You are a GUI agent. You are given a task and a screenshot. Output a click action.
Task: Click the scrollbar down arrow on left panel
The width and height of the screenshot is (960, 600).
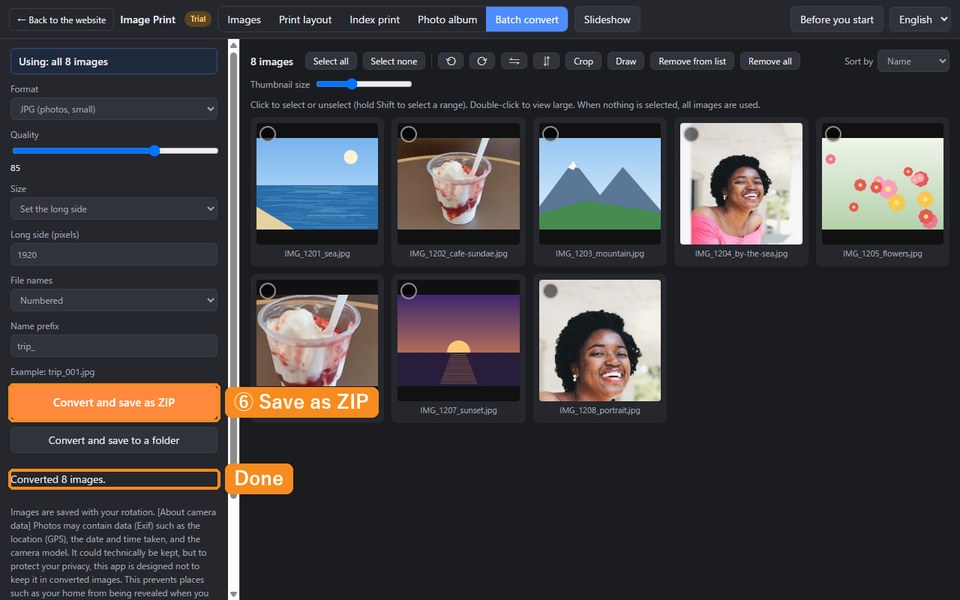(x=233, y=594)
